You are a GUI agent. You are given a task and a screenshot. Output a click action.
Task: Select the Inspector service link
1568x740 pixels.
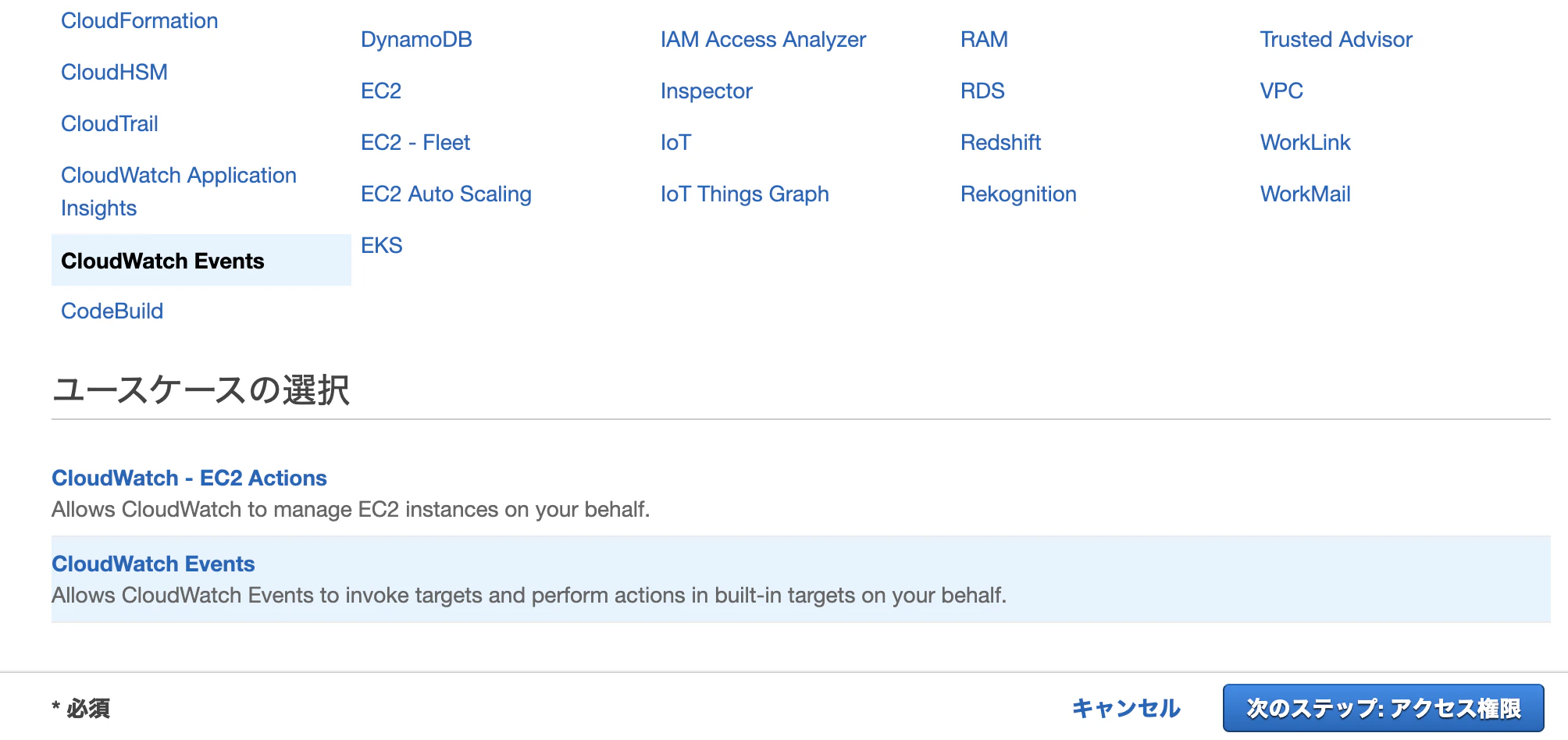point(706,91)
